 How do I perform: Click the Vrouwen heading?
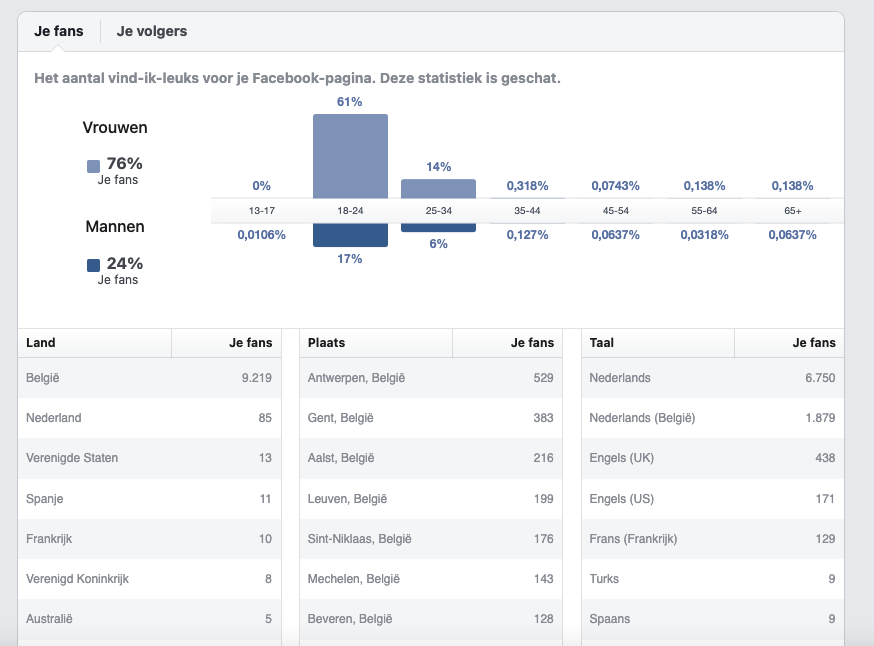[x=115, y=128]
